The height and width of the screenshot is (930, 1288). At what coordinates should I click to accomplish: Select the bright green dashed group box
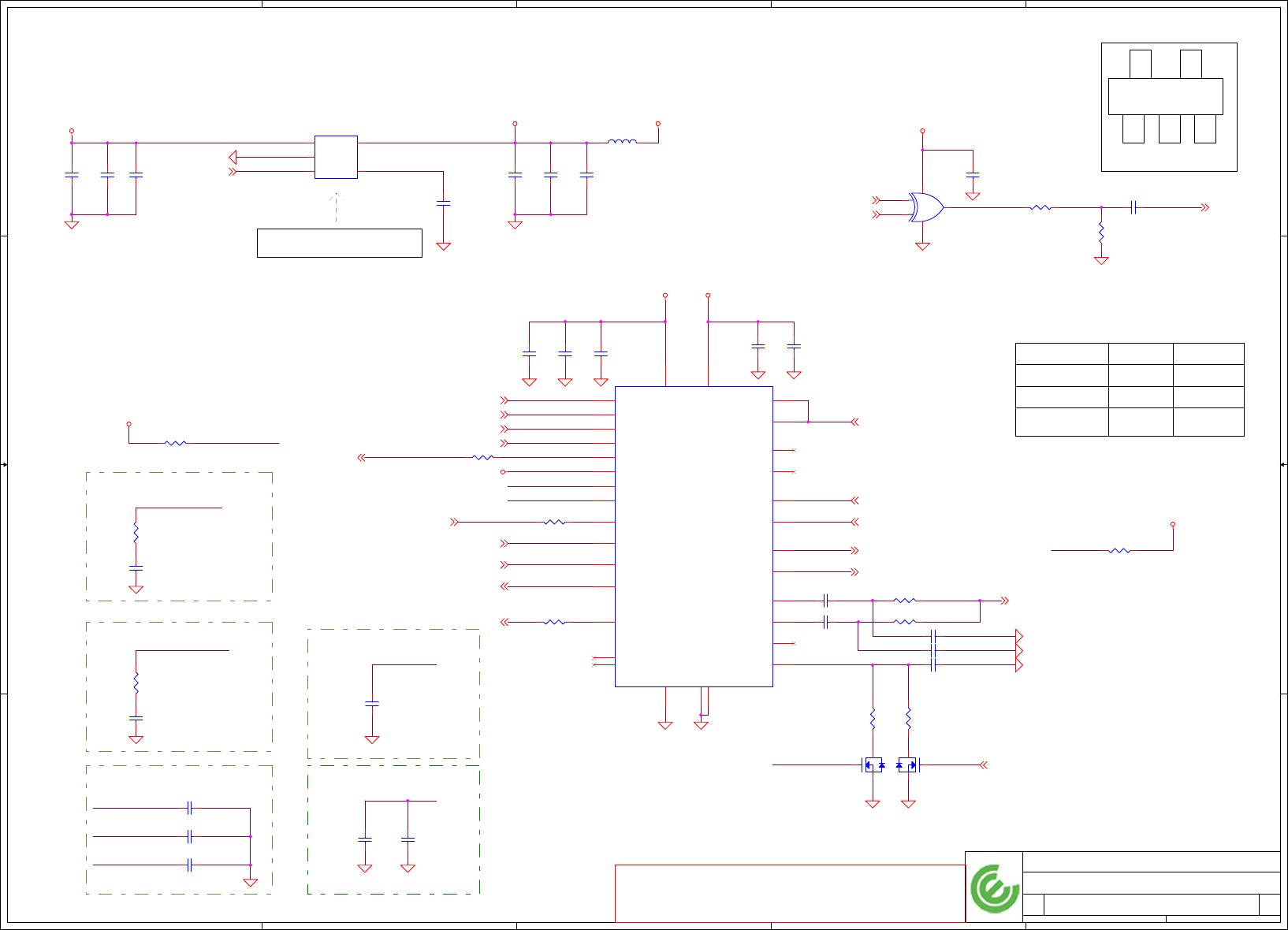pos(393,830)
